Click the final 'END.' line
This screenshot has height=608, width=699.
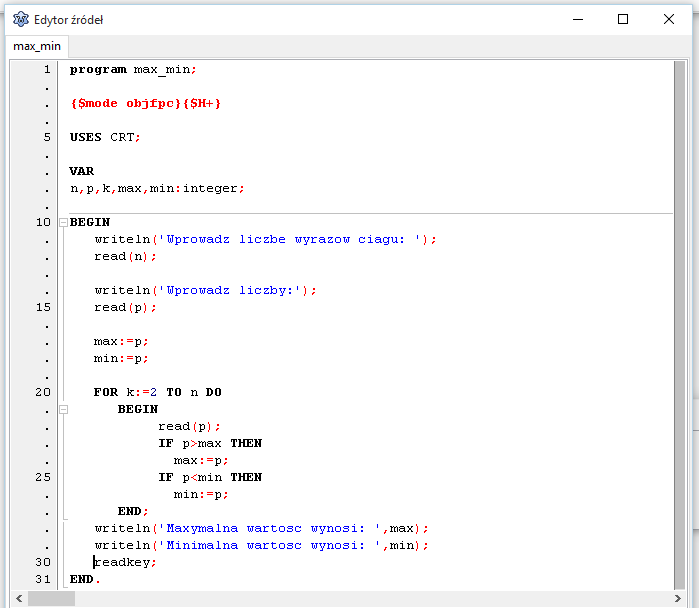(x=85, y=579)
